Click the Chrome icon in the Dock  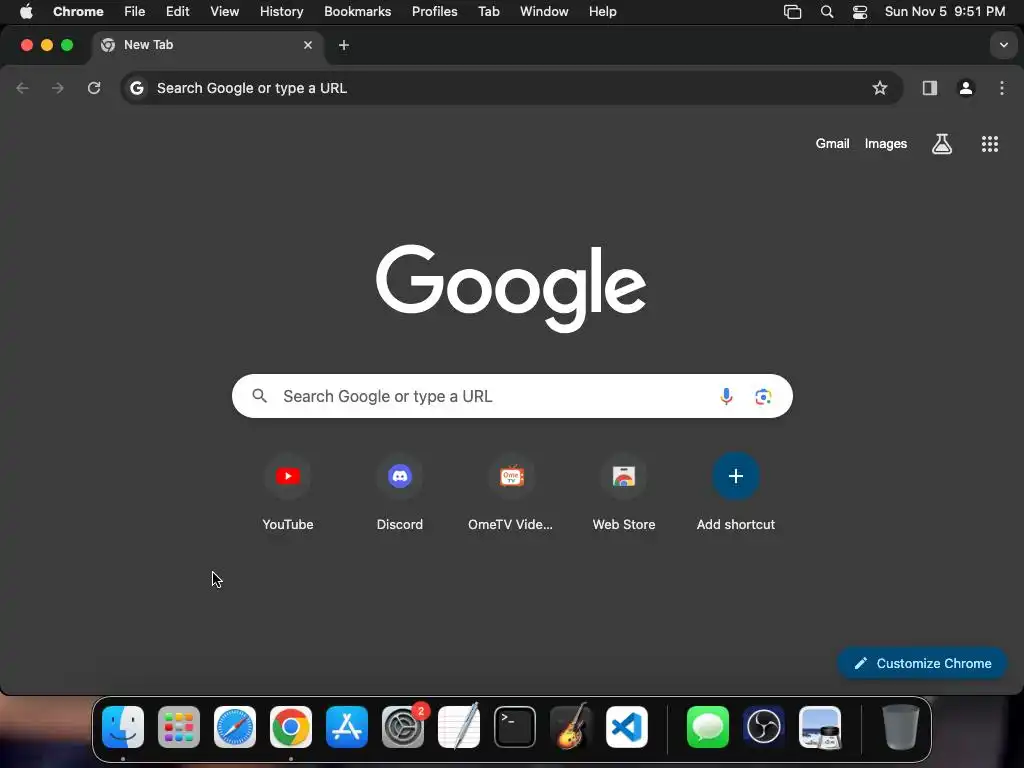291,727
